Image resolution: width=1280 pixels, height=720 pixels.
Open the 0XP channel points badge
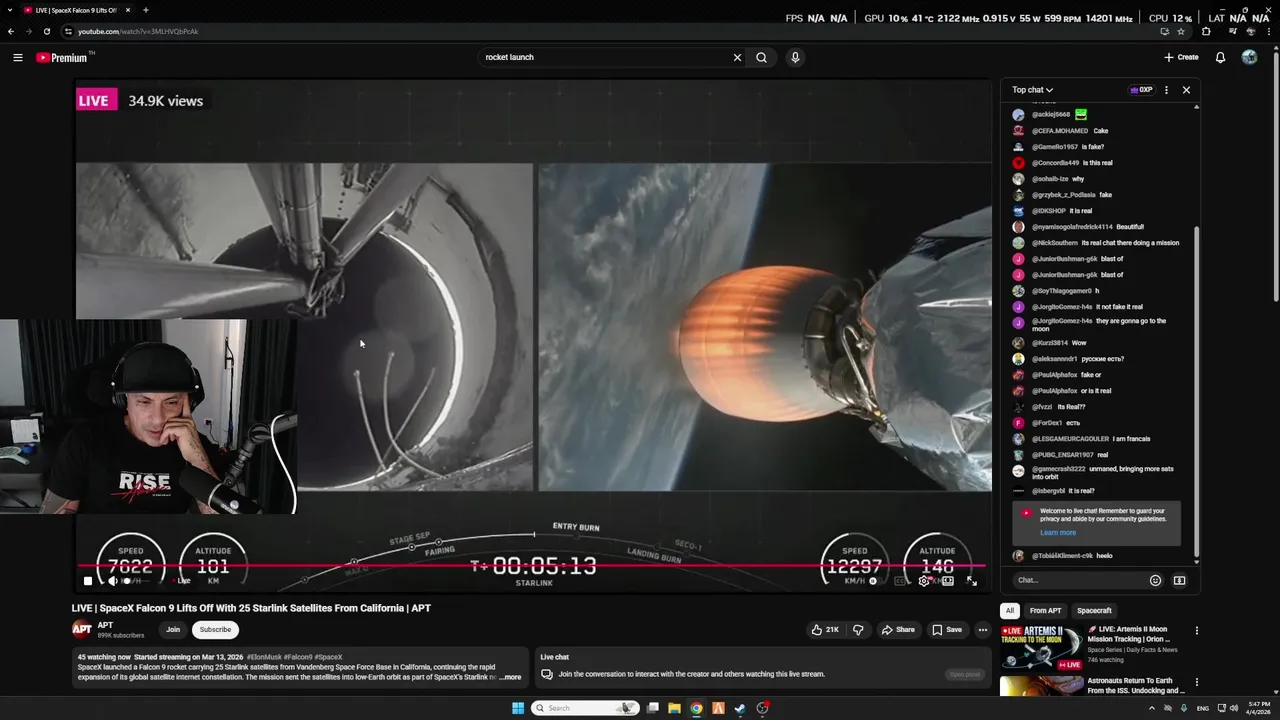click(x=1141, y=90)
